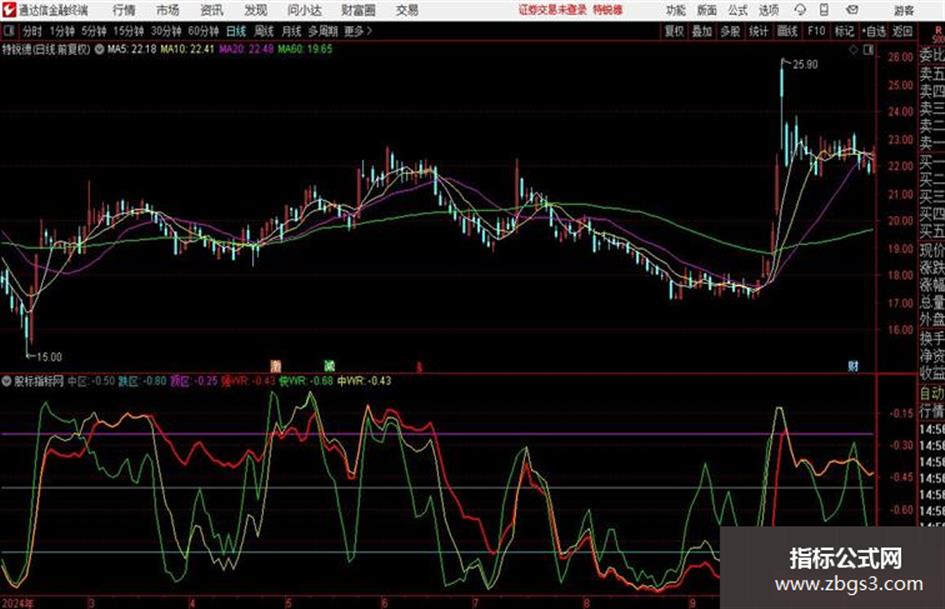Click the 多股 multi-stock toolbar button
Screen dimensions: 945x609
click(x=730, y=31)
